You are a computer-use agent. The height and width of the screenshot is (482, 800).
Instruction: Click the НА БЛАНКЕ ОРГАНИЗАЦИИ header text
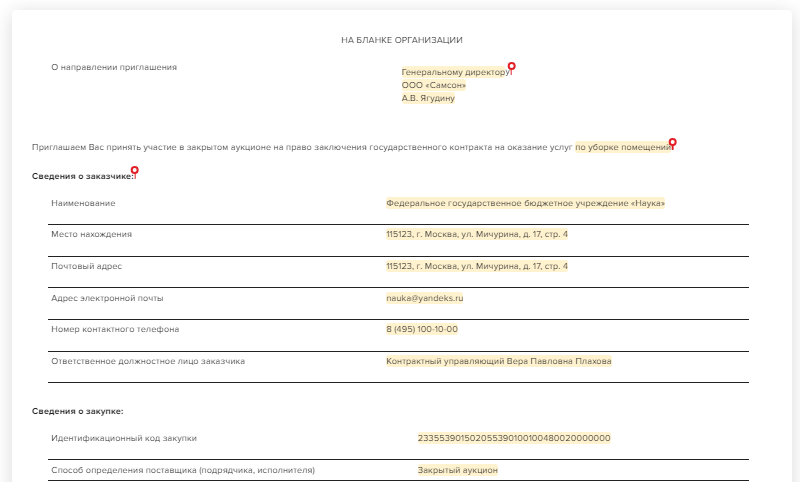tap(401, 40)
